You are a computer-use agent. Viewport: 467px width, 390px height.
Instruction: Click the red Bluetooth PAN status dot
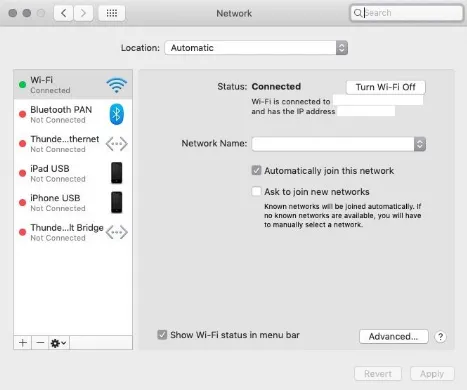pos(22,114)
